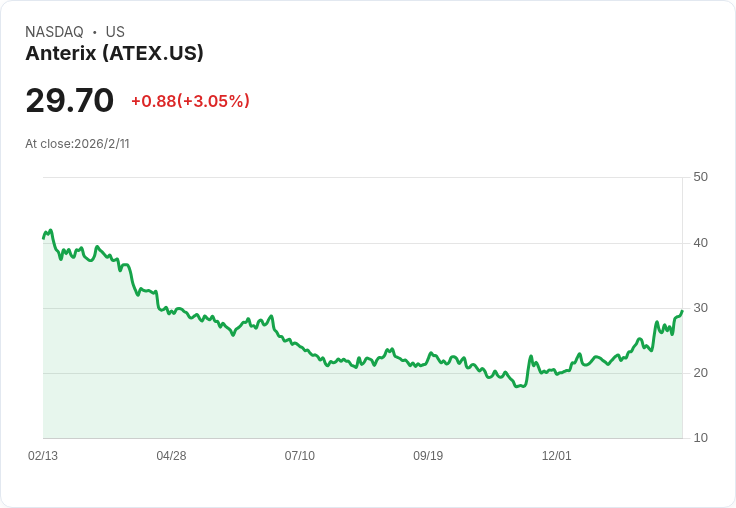Select the 02/13 date axis label
The height and width of the screenshot is (508, 736).
click(x=43, y=456)
